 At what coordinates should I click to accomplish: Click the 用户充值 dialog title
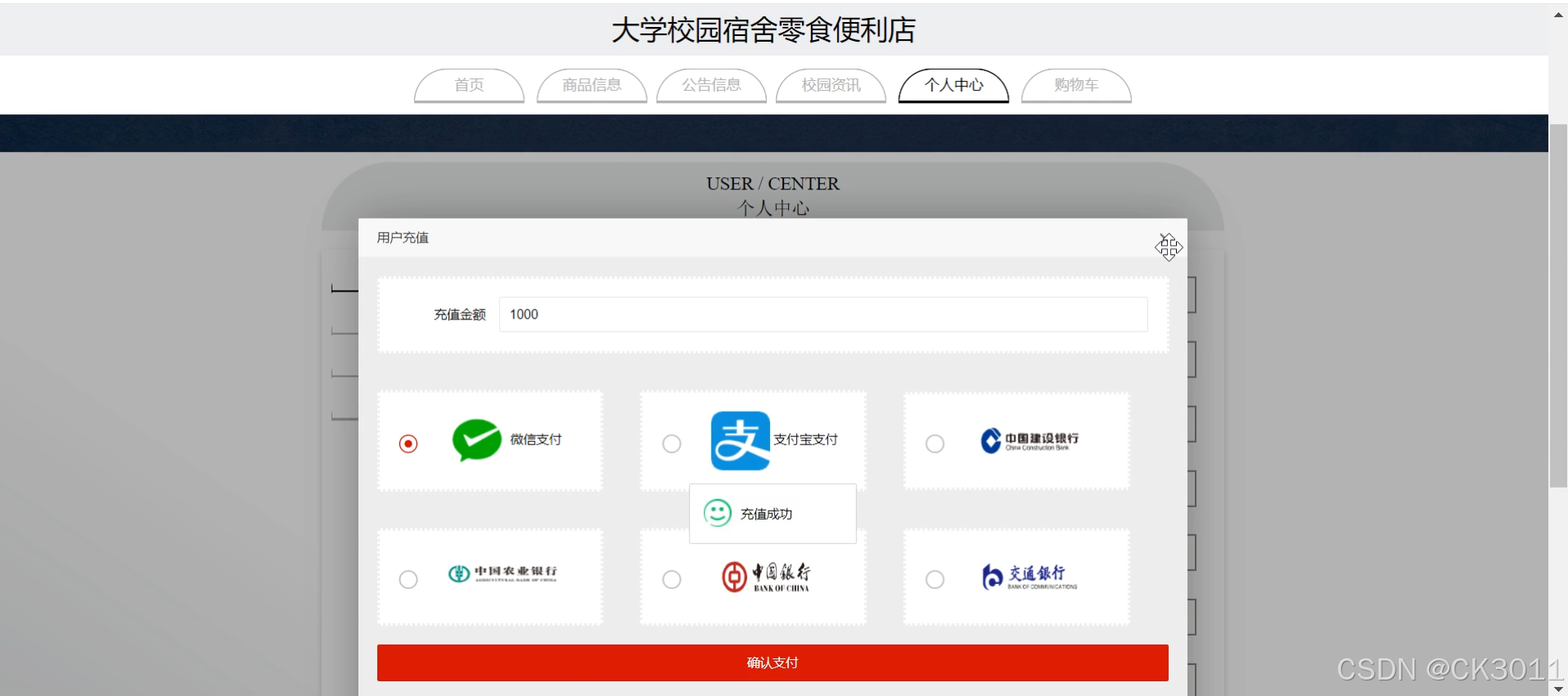tap(403, 238)
